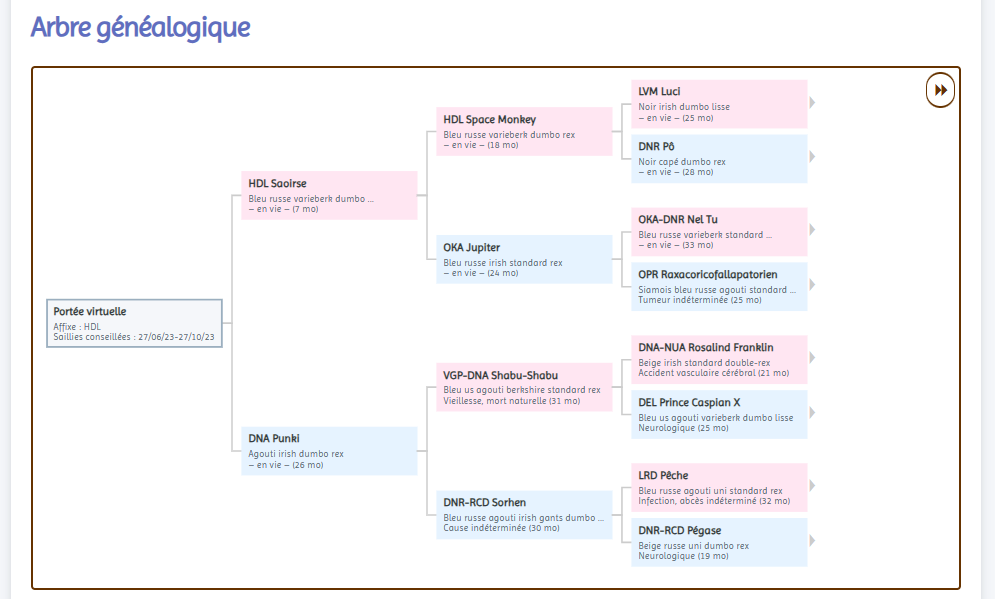995x599 pixels.
Task: Expand ancestors arrow next to LVM Luci
Action: pyautogui.click(x=812, y=103)
